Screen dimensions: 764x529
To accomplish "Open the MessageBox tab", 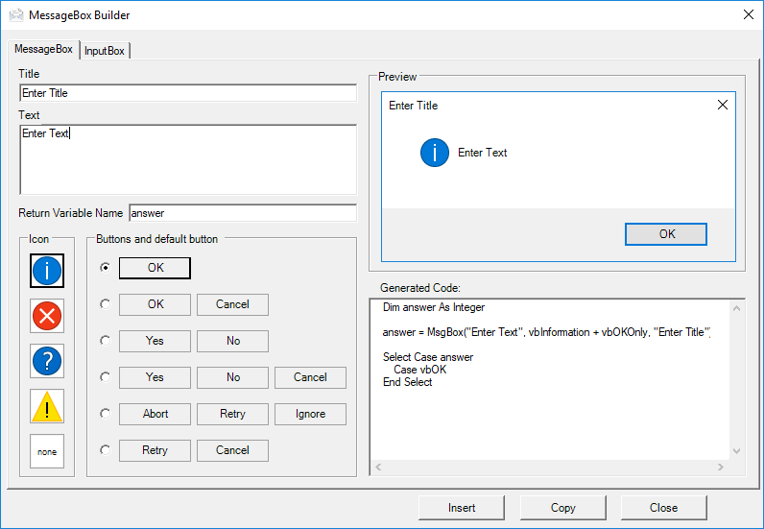I will pyautogui.click(x=43, y=49).
